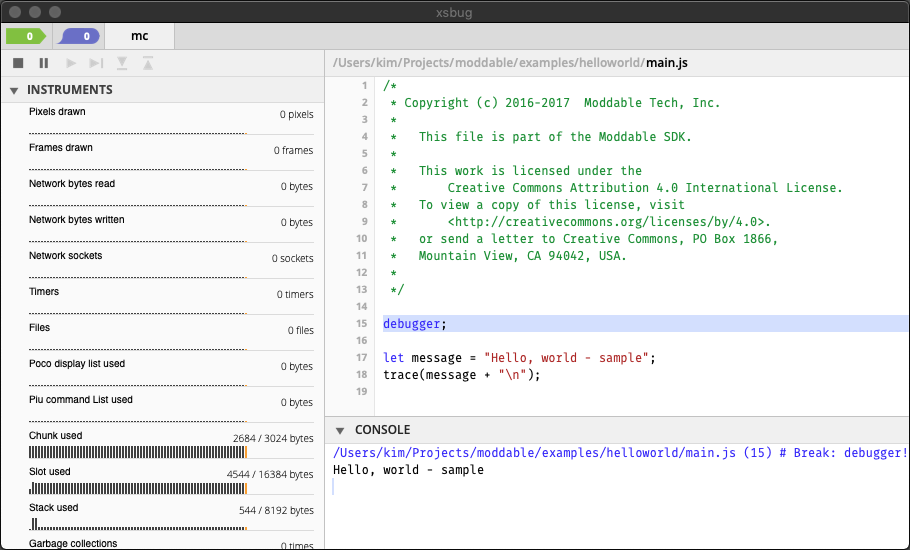
Task: Click the Pixels drawn instrument row
Action: tap(171, 121)
